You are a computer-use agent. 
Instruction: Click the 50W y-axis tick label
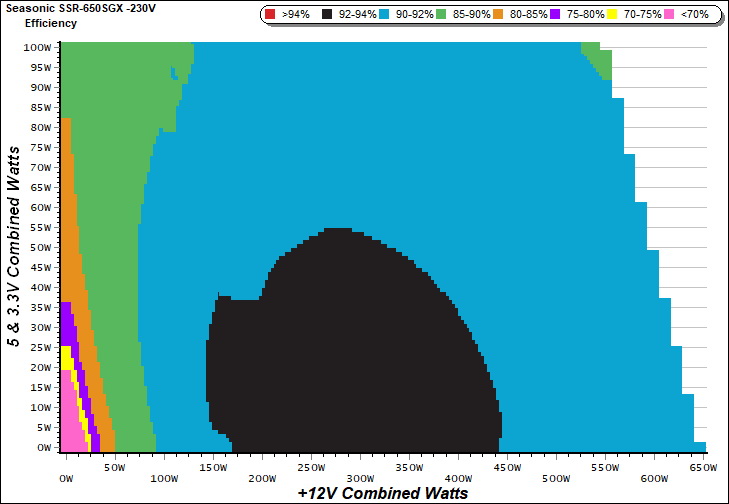40,247
